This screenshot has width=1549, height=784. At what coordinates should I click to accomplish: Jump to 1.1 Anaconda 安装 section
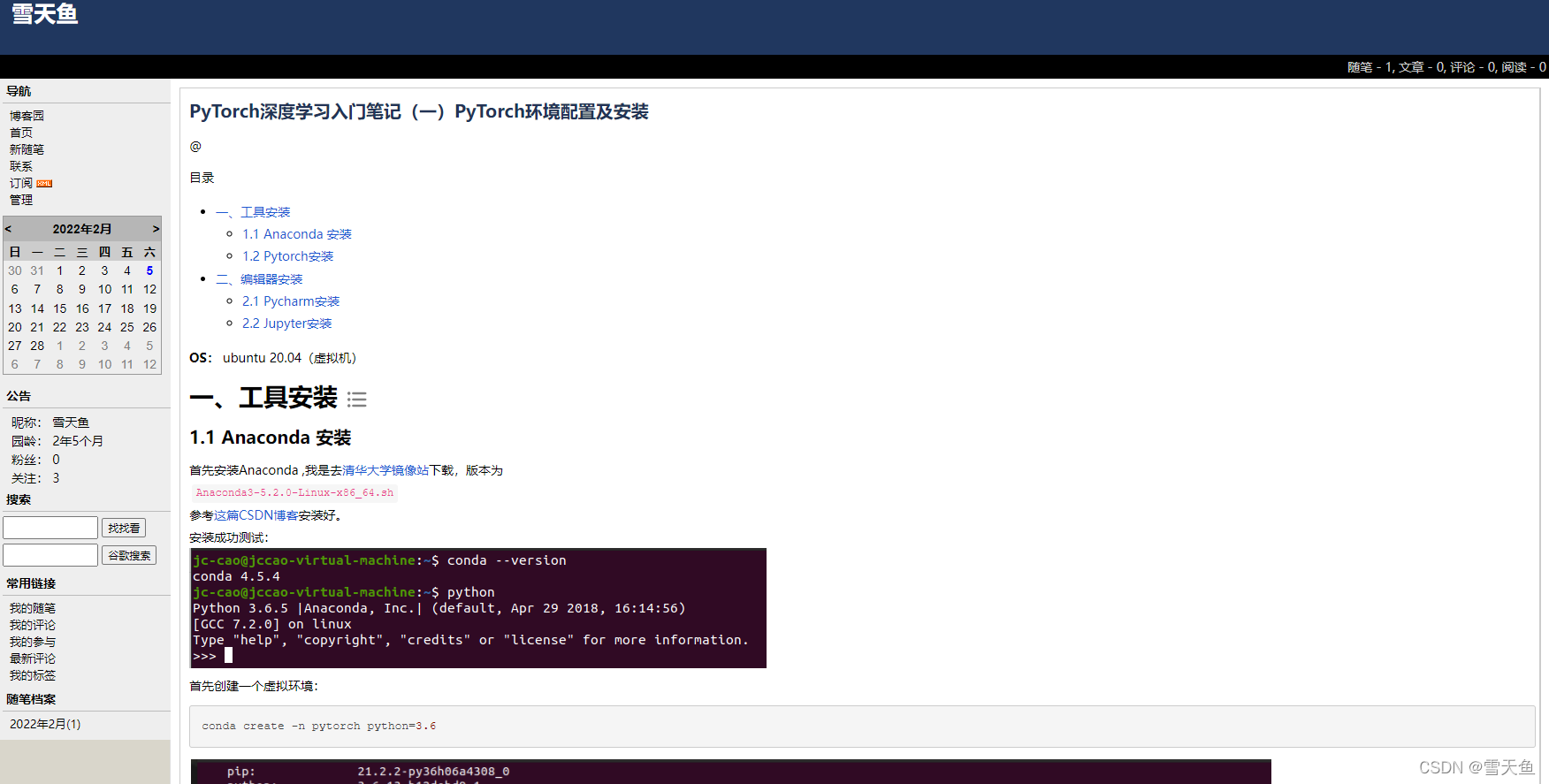[x=297, y=234]
